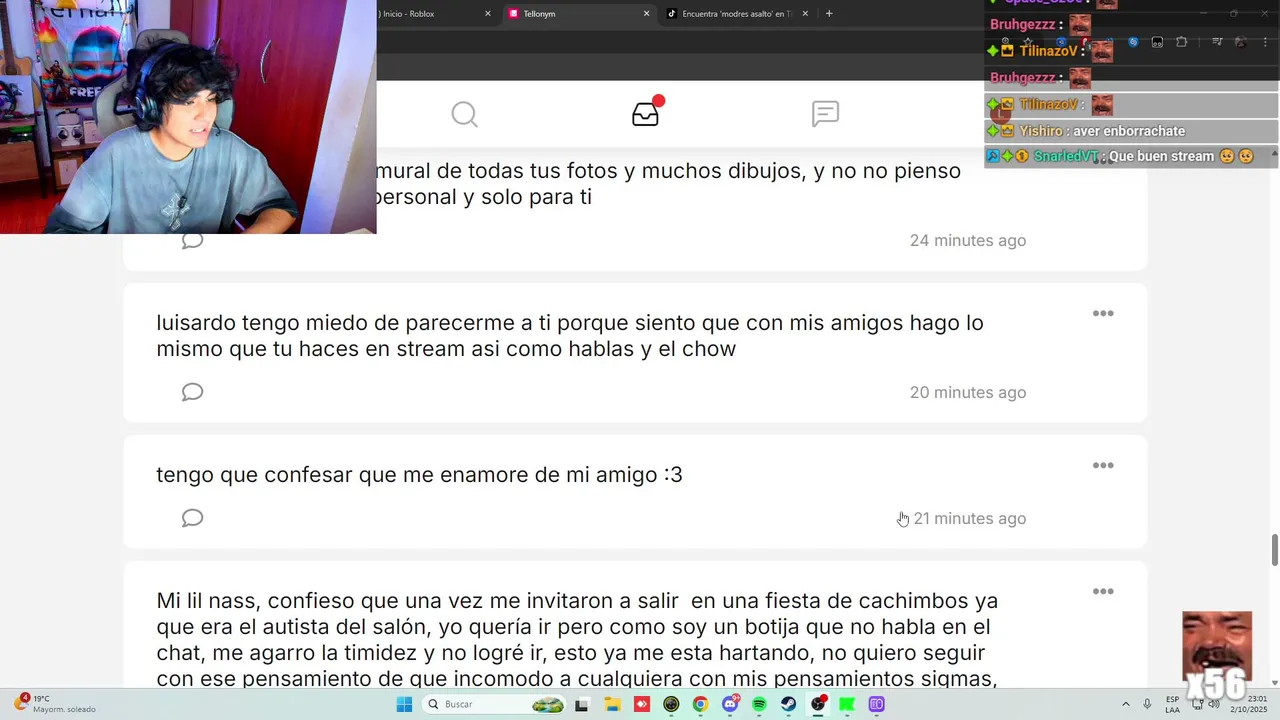Click the taskbar Buscar search field
The width and height of the screenshot is (1280, 720).
495,704
